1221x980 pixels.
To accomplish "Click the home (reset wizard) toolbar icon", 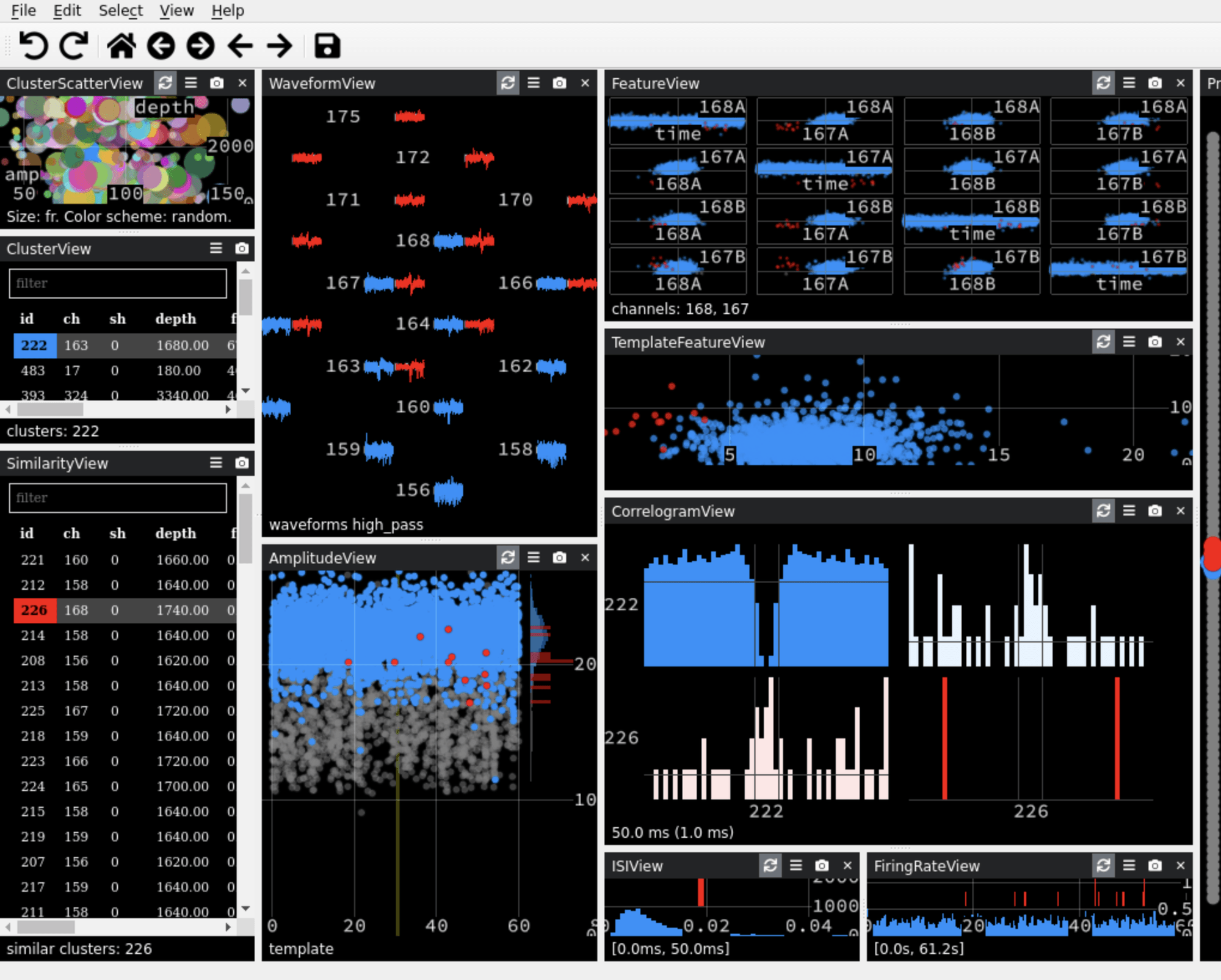I will pyautogui.click(x=121, y=46).
